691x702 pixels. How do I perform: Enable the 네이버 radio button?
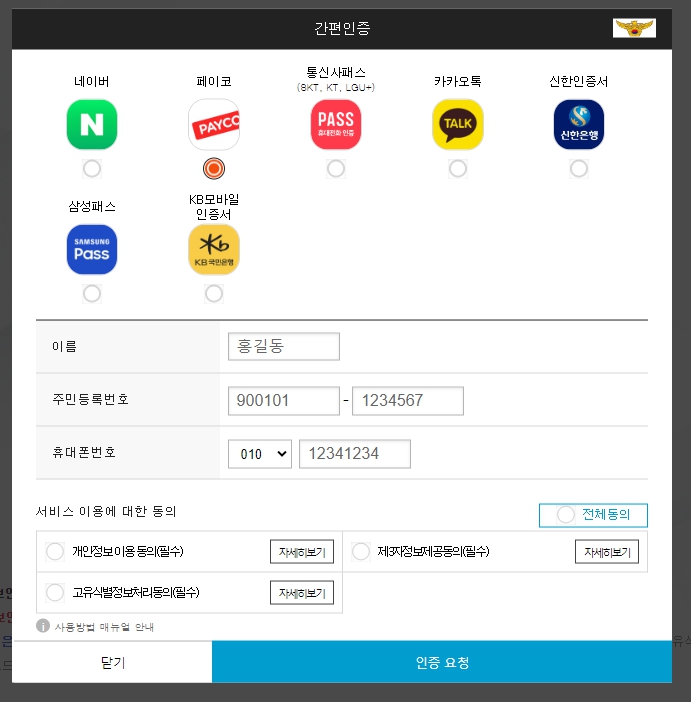(92, 169)
